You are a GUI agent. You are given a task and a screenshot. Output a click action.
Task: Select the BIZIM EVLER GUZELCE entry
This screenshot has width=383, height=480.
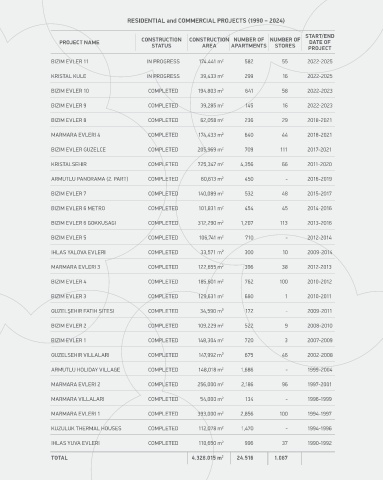tap(78, 150)
